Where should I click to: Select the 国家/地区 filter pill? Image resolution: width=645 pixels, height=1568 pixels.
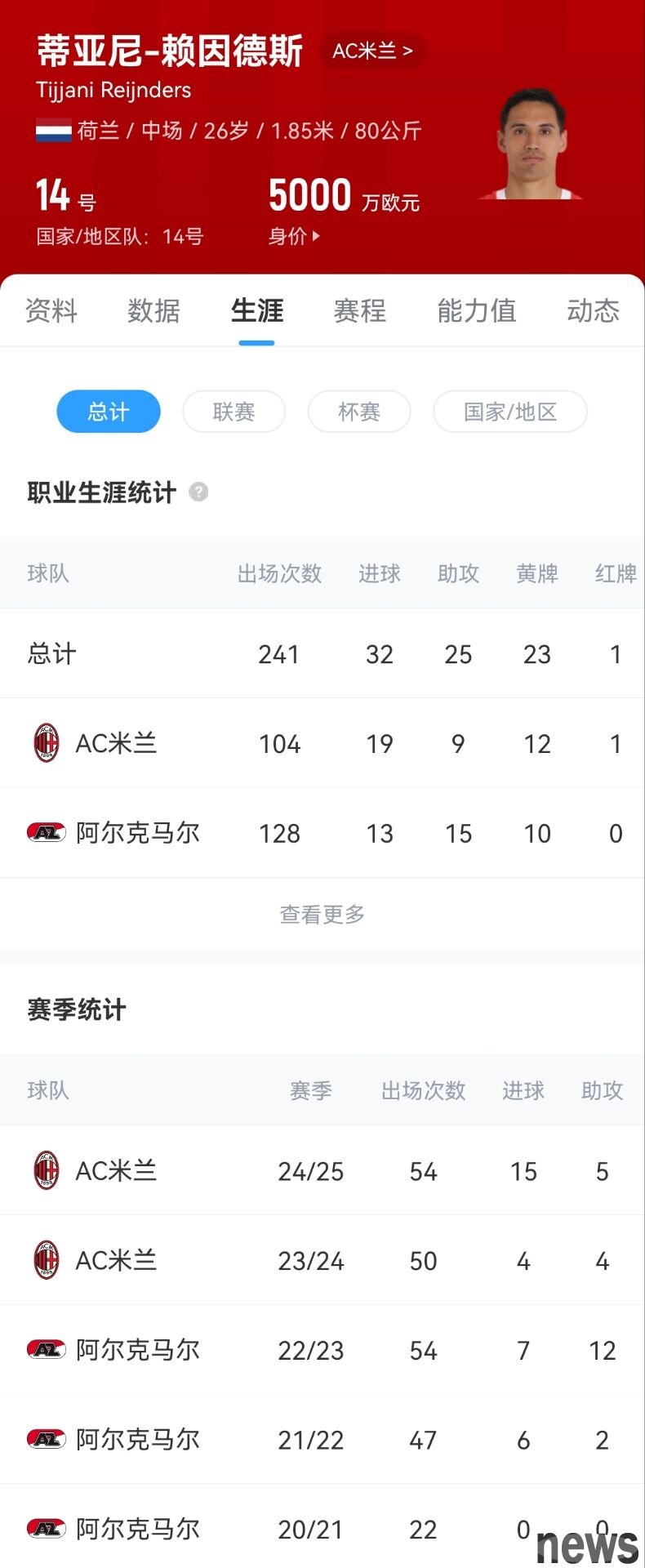click(510, 412)
